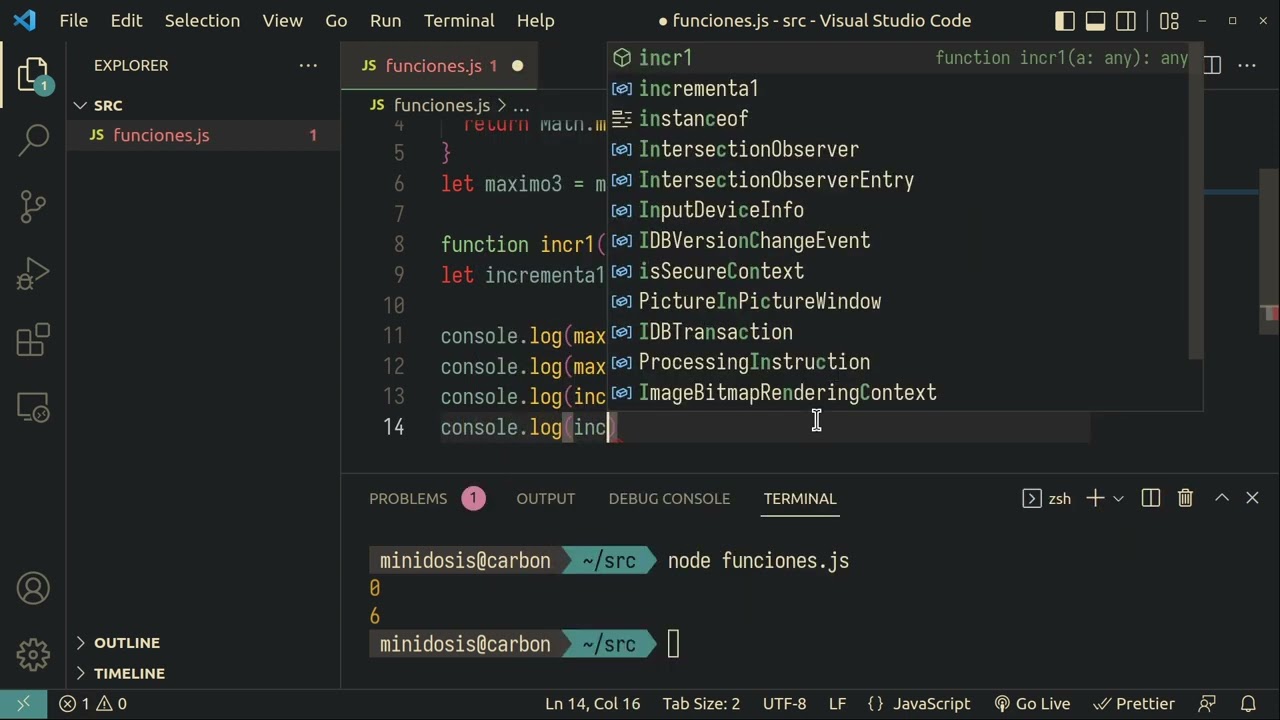
Task: Expand the TIMELINE section
Action: point(204,674)
